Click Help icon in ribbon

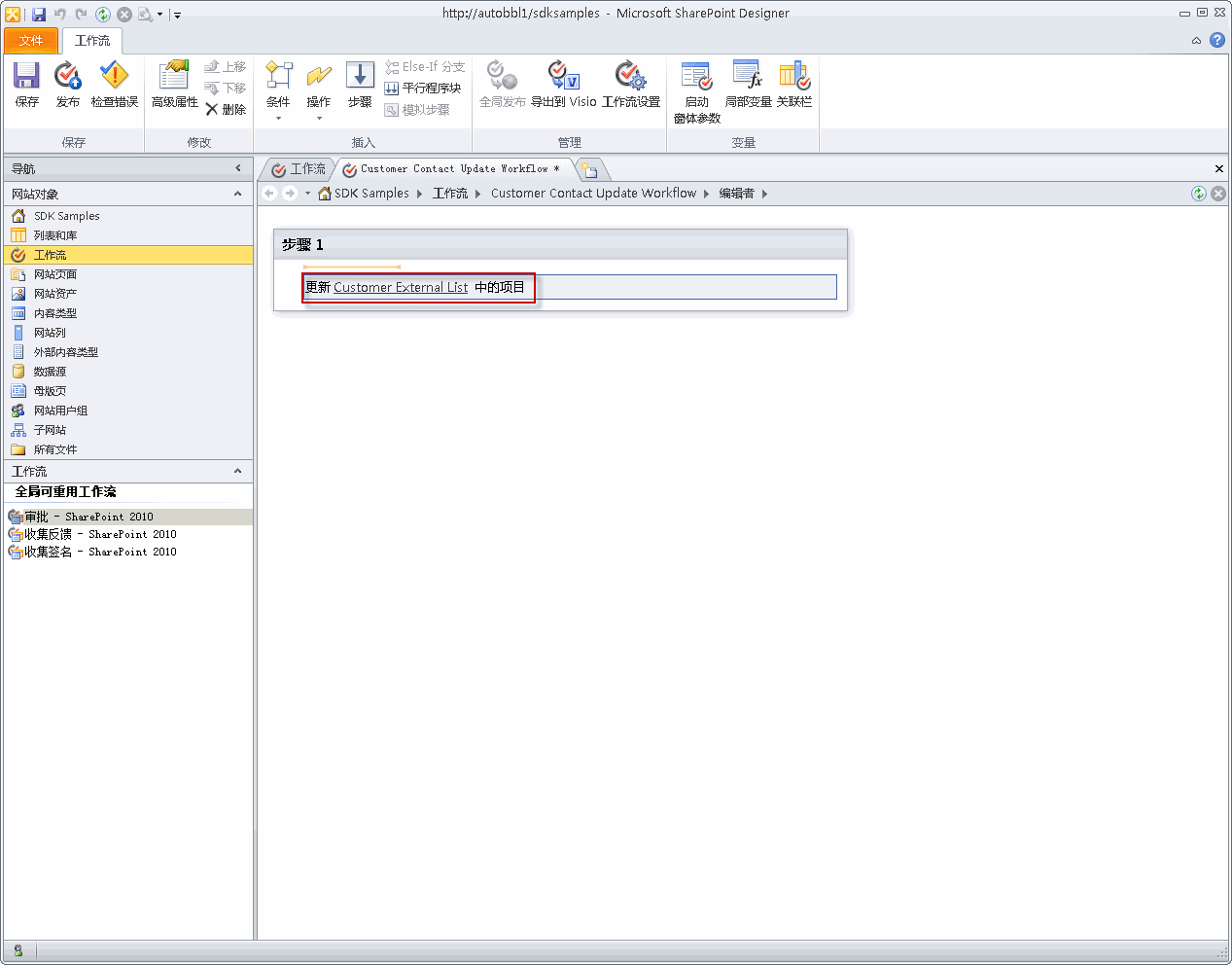1216,40
